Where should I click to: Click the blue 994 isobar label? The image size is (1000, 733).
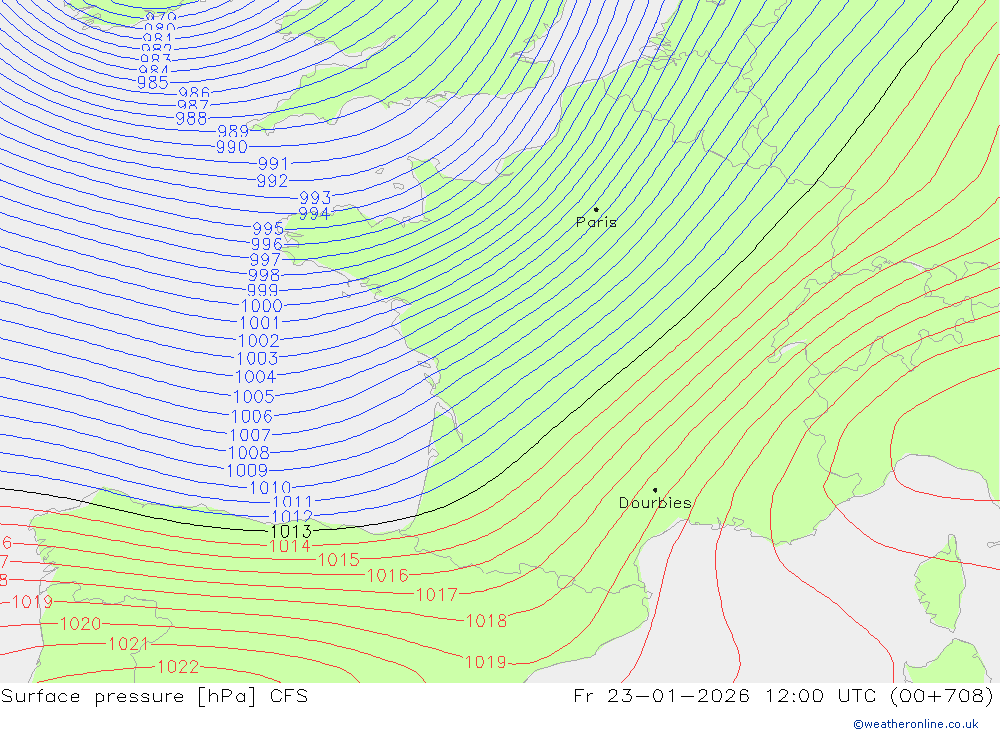314,214
